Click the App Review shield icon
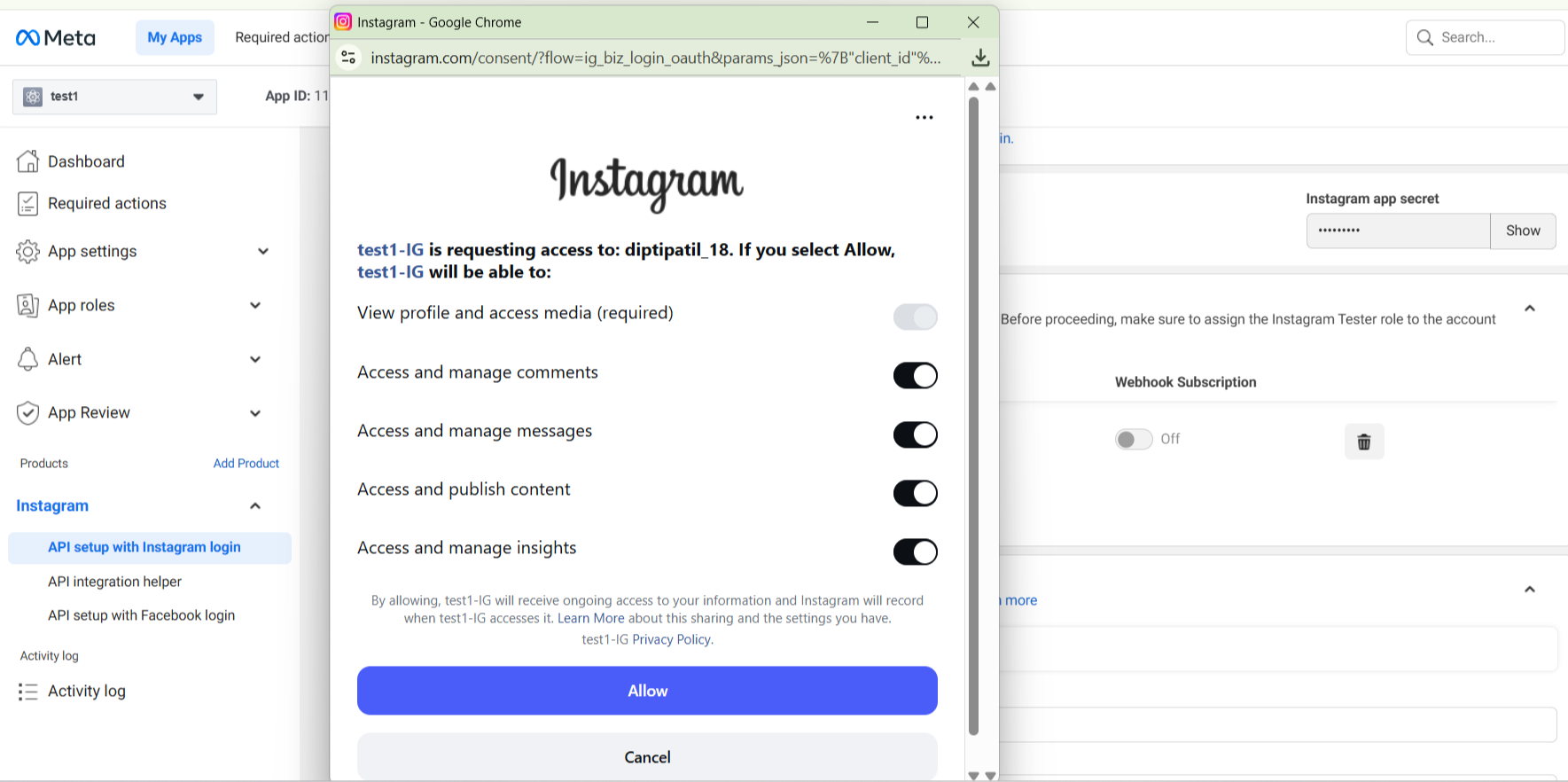The width and height of the screenshot is (1568, 782). 27,412
